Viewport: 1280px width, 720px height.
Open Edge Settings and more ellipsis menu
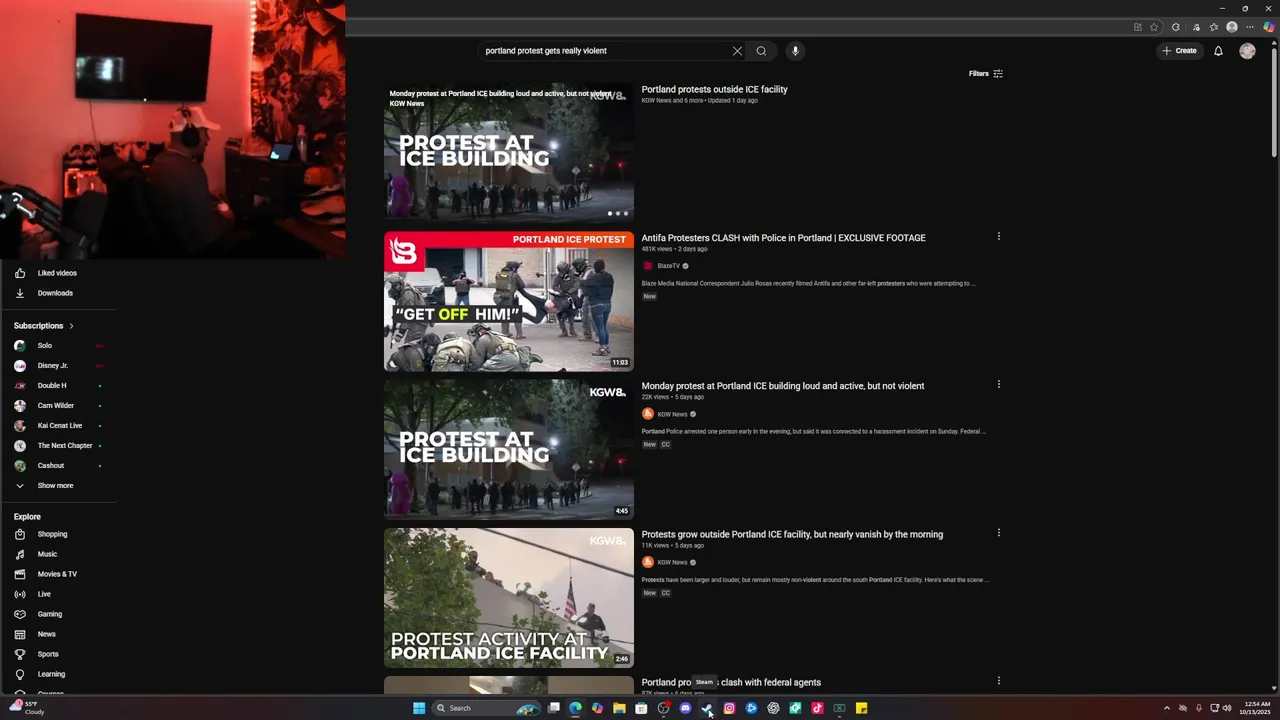pos(1250,27)
